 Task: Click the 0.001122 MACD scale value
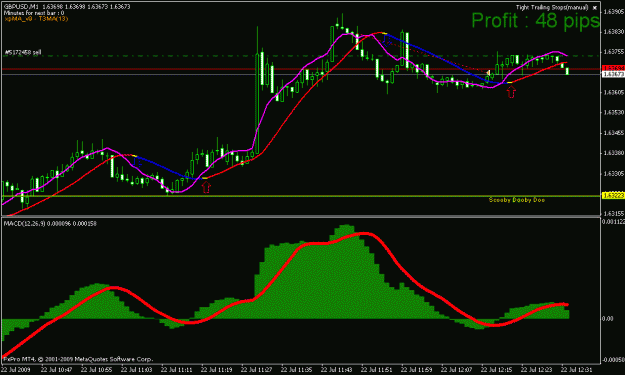click(613, 222)
